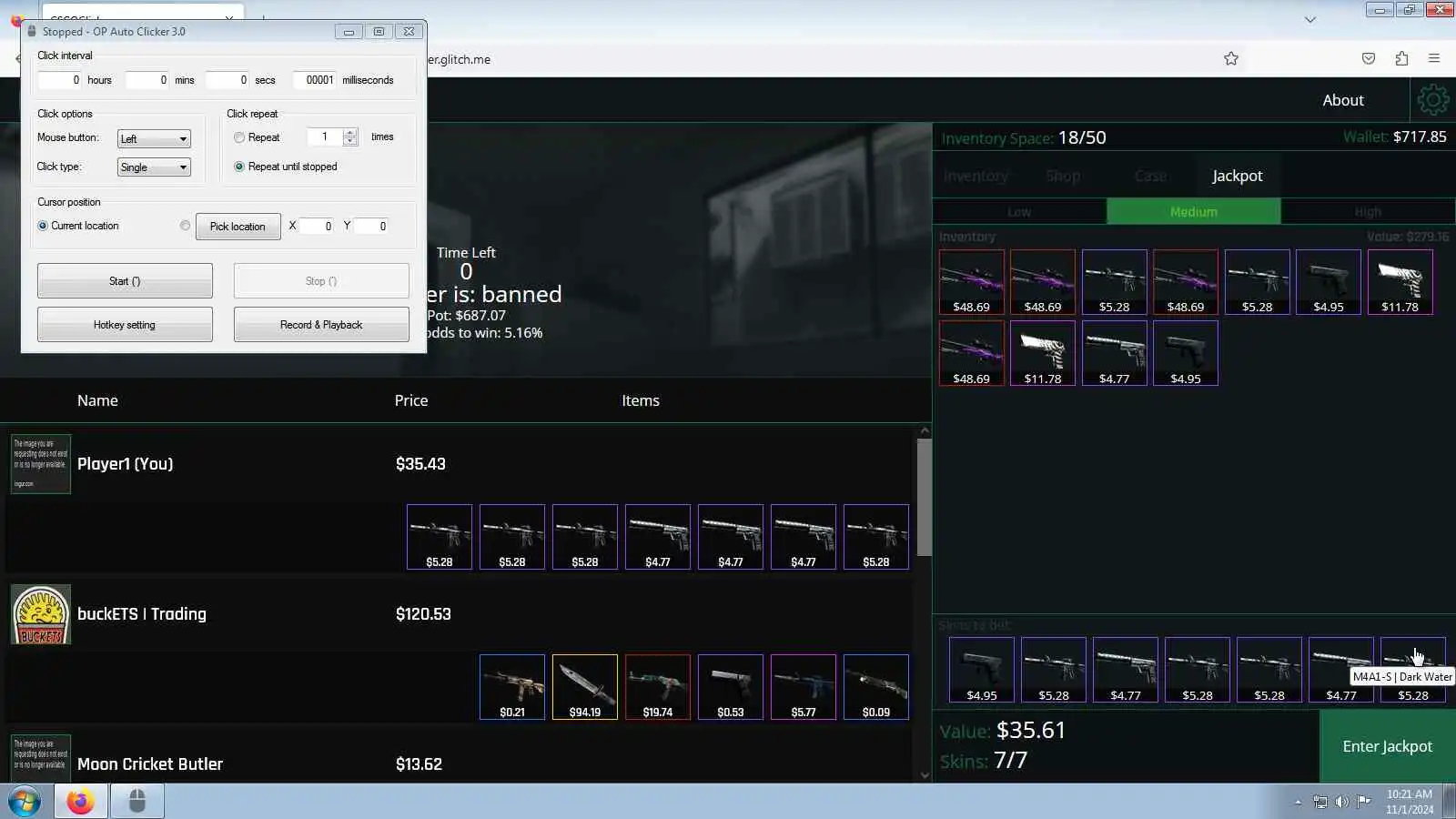This screenshot has width=1456, height=819.
Task: Focus the Y coordinate field
Action: point(371,227)
